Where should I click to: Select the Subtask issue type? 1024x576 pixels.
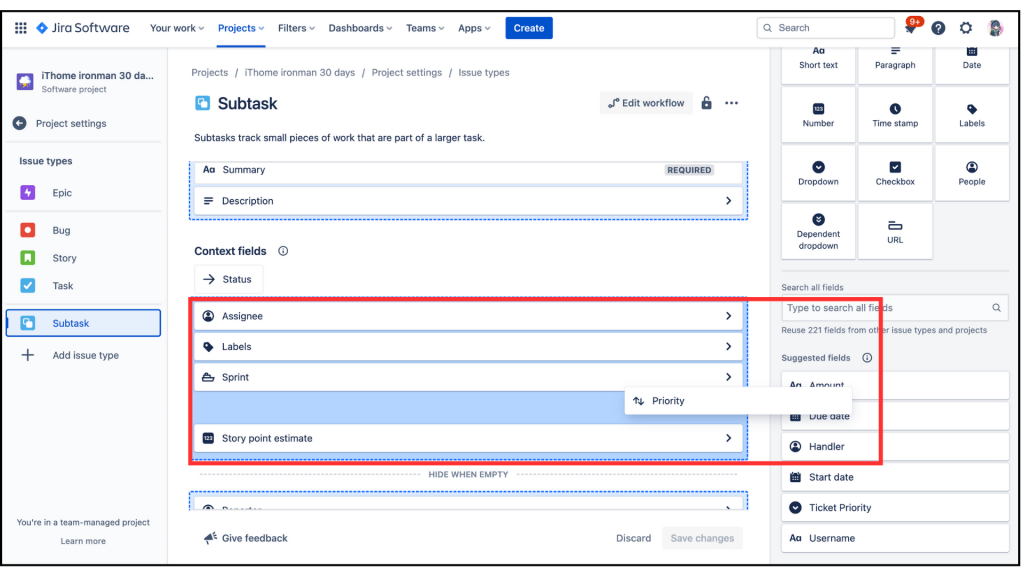(84, 323)
